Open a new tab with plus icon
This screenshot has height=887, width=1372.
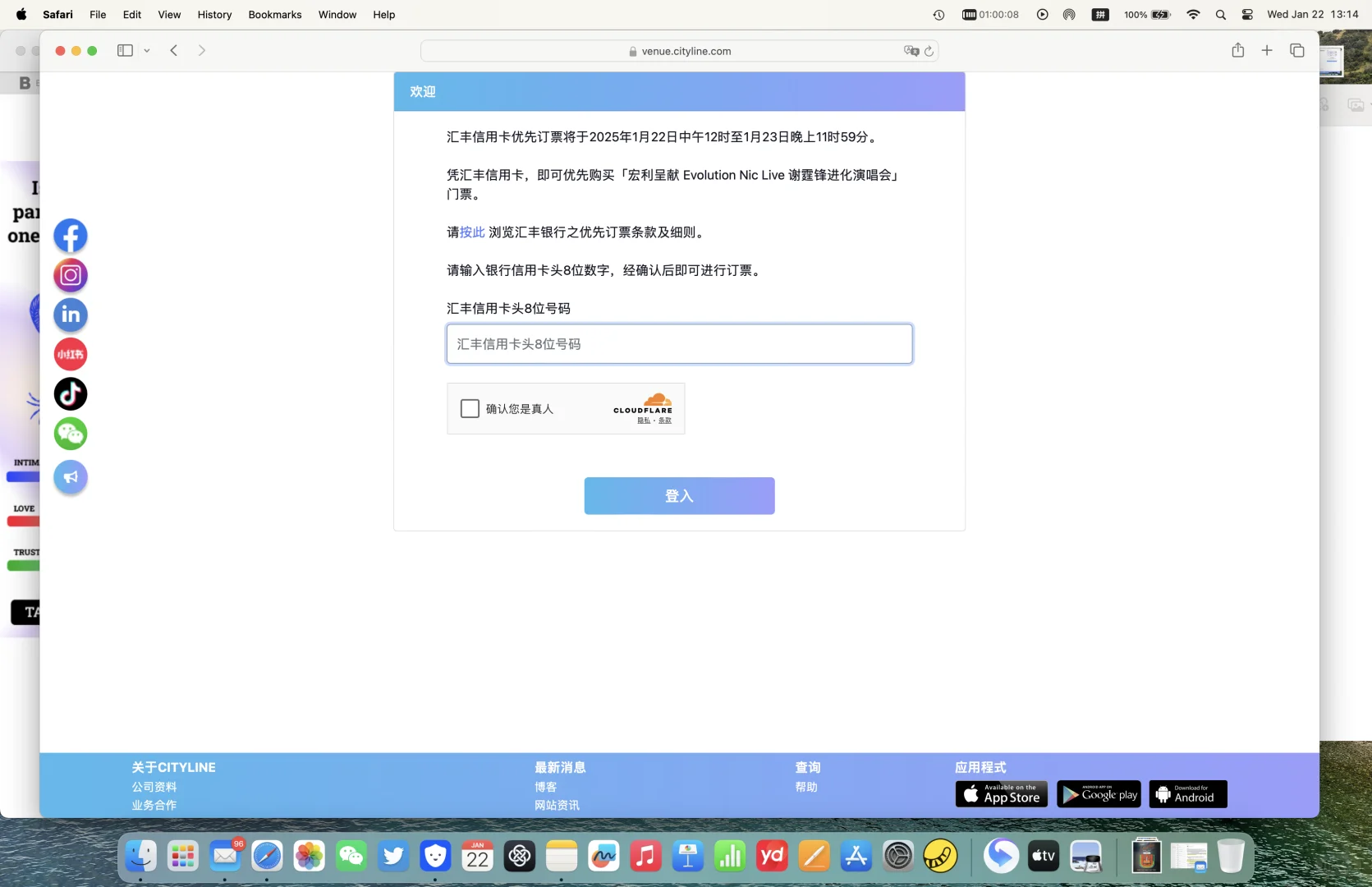[1267, 50]
